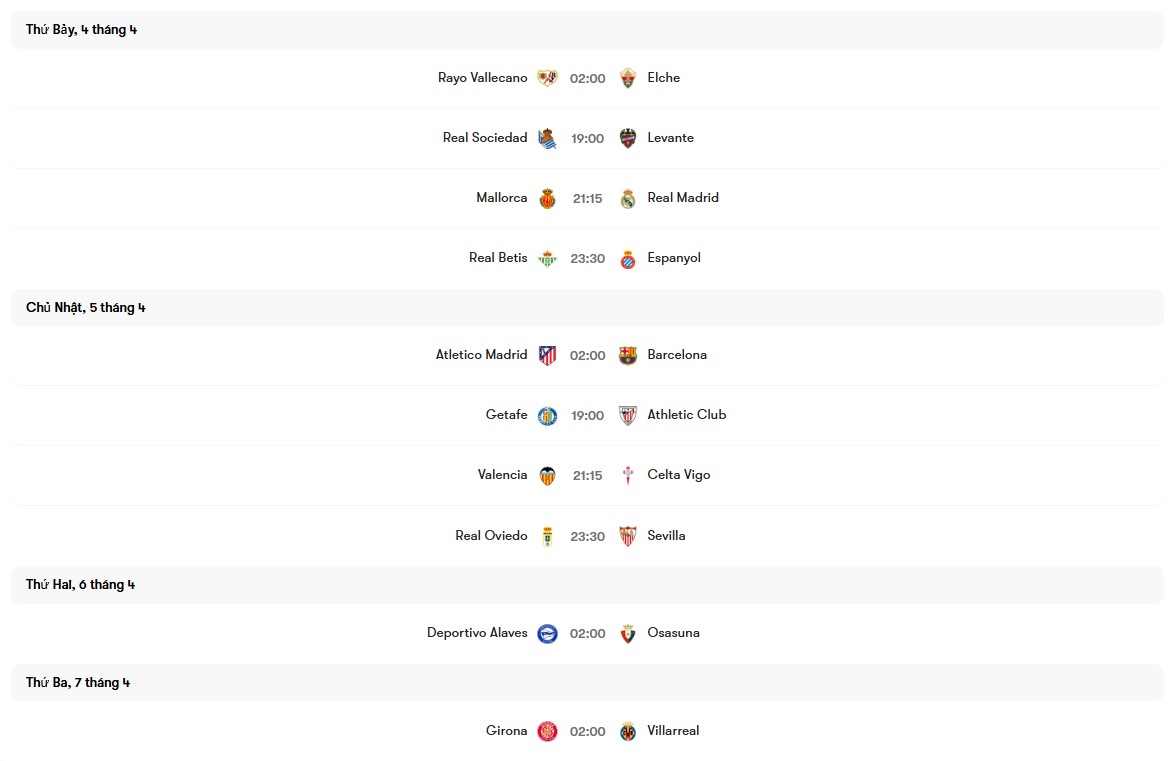Select the Celta Vigo logo
The width and height of the screenshot is (1170, 761).
pos(627,474)
